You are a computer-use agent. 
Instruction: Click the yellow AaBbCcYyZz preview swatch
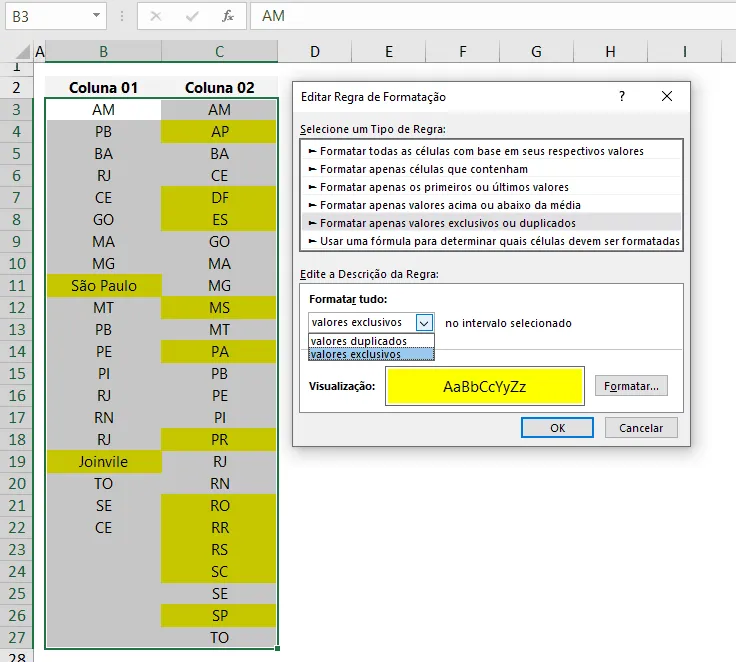(484, 386)
